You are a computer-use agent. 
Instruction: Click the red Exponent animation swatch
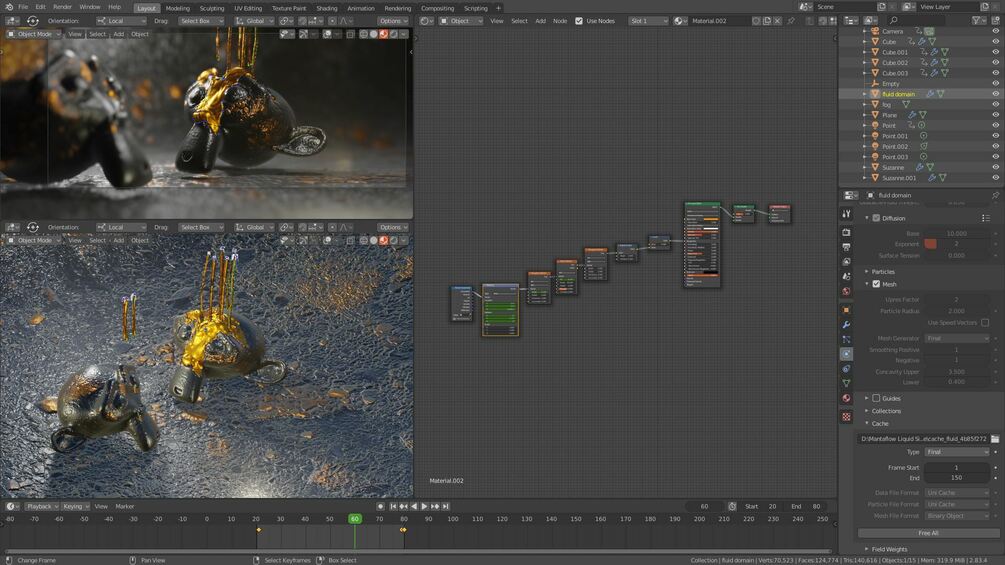pyautogui.click(x=931, y=244)
